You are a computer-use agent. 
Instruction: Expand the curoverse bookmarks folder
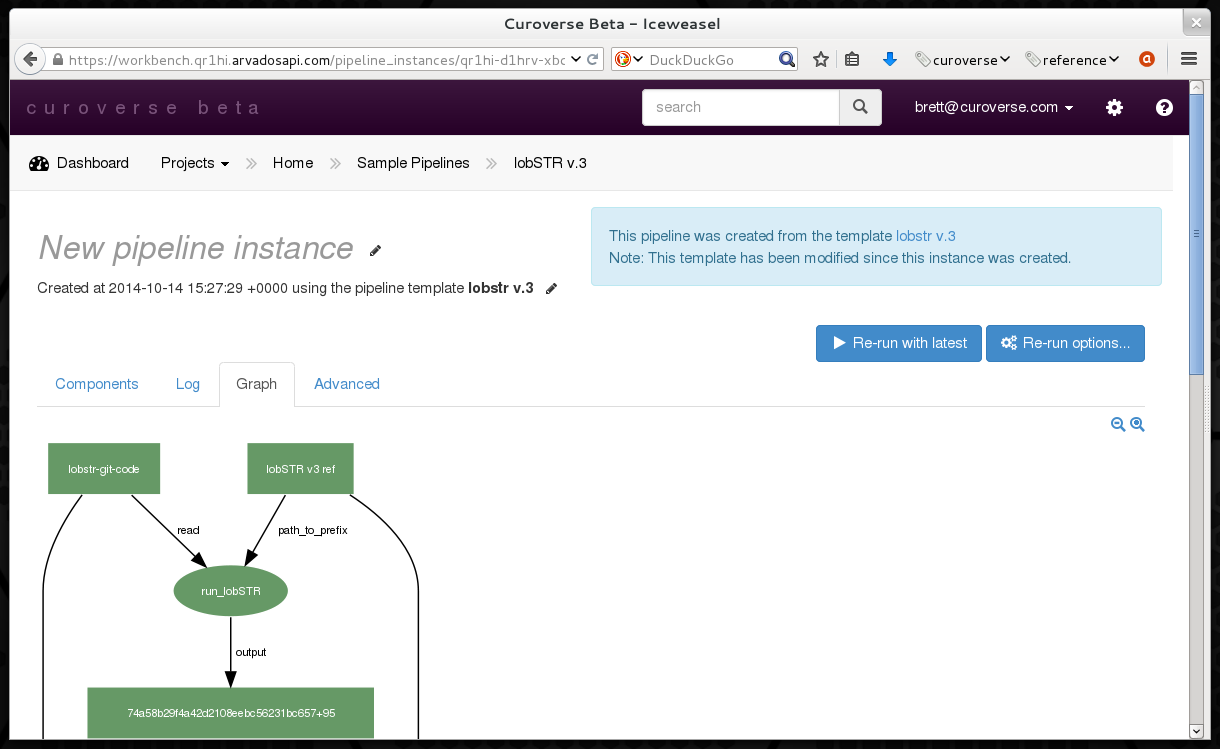click(963, 60)
